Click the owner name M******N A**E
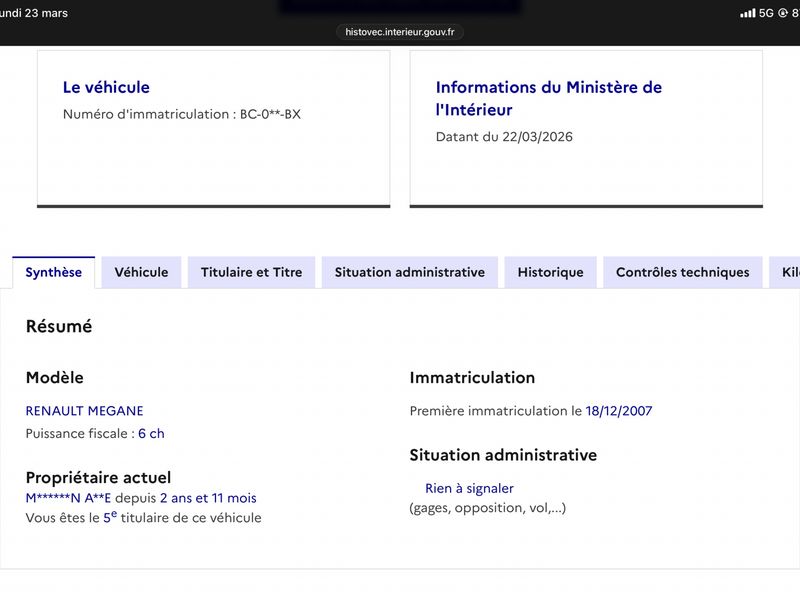Viewport: 800px width, 600px height. coord(68,498)
